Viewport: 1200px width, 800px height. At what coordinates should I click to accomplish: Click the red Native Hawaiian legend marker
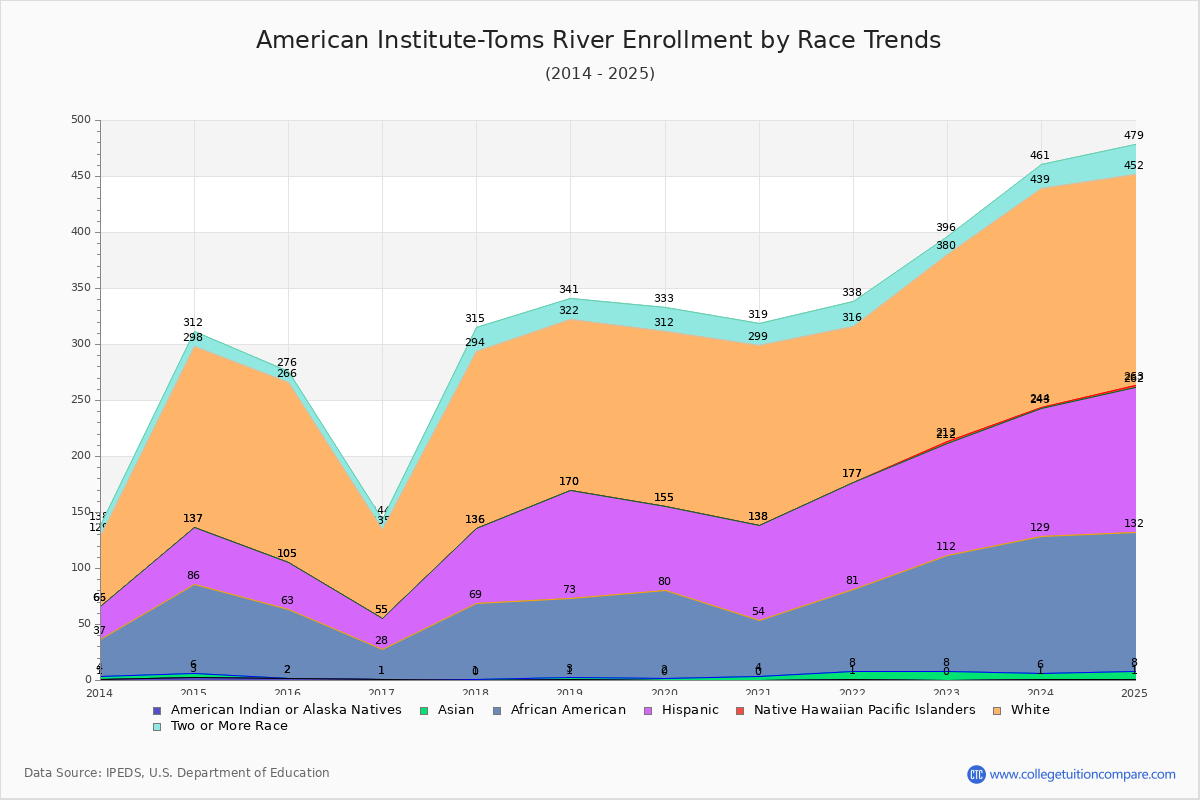(740, 710)
